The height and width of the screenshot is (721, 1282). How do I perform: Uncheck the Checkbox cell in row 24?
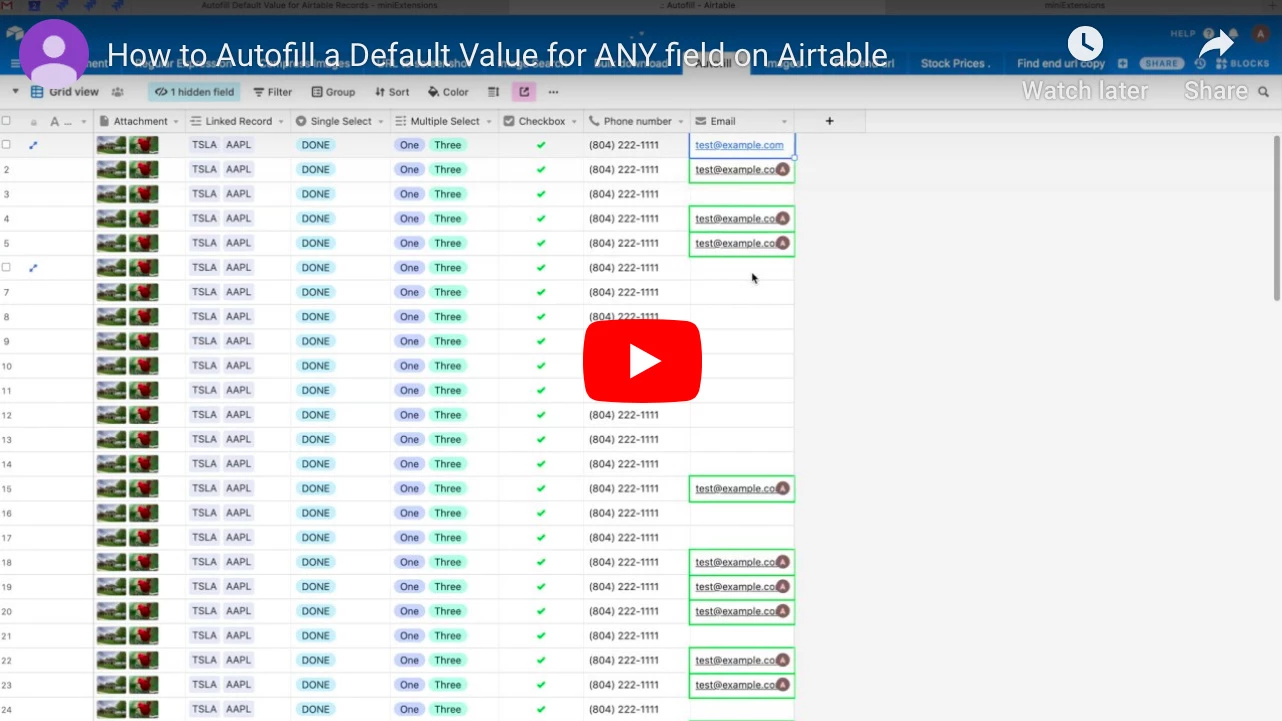541,709
